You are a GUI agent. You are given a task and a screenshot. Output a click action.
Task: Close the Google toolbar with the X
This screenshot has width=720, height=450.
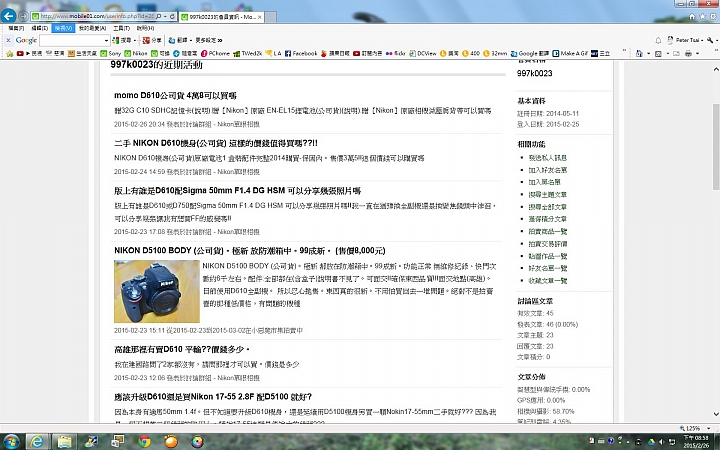[8, 40]
